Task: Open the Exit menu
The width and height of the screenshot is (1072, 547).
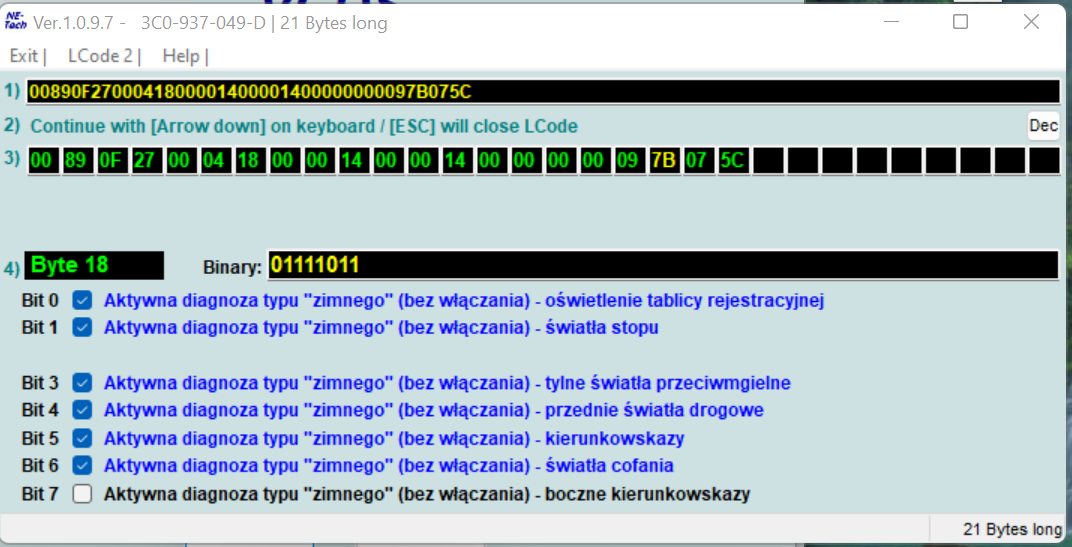Action: tap(24, 56)
